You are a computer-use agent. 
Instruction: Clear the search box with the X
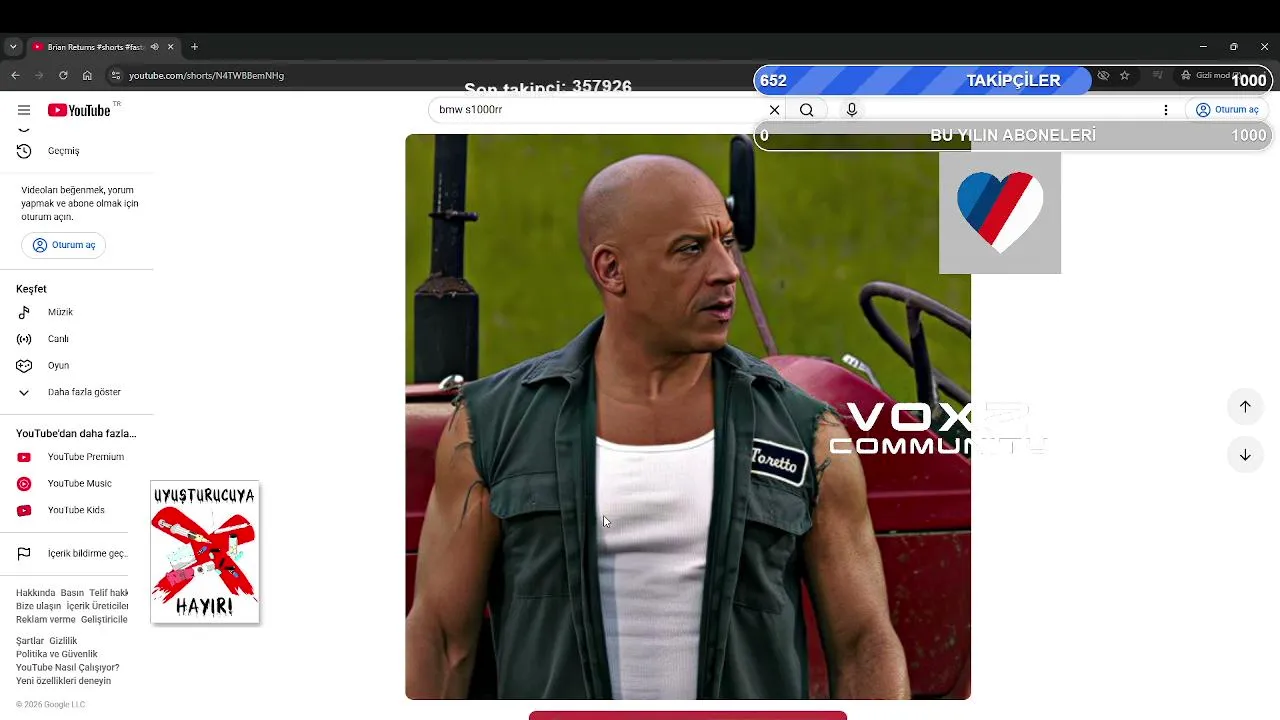coord(774,110)
